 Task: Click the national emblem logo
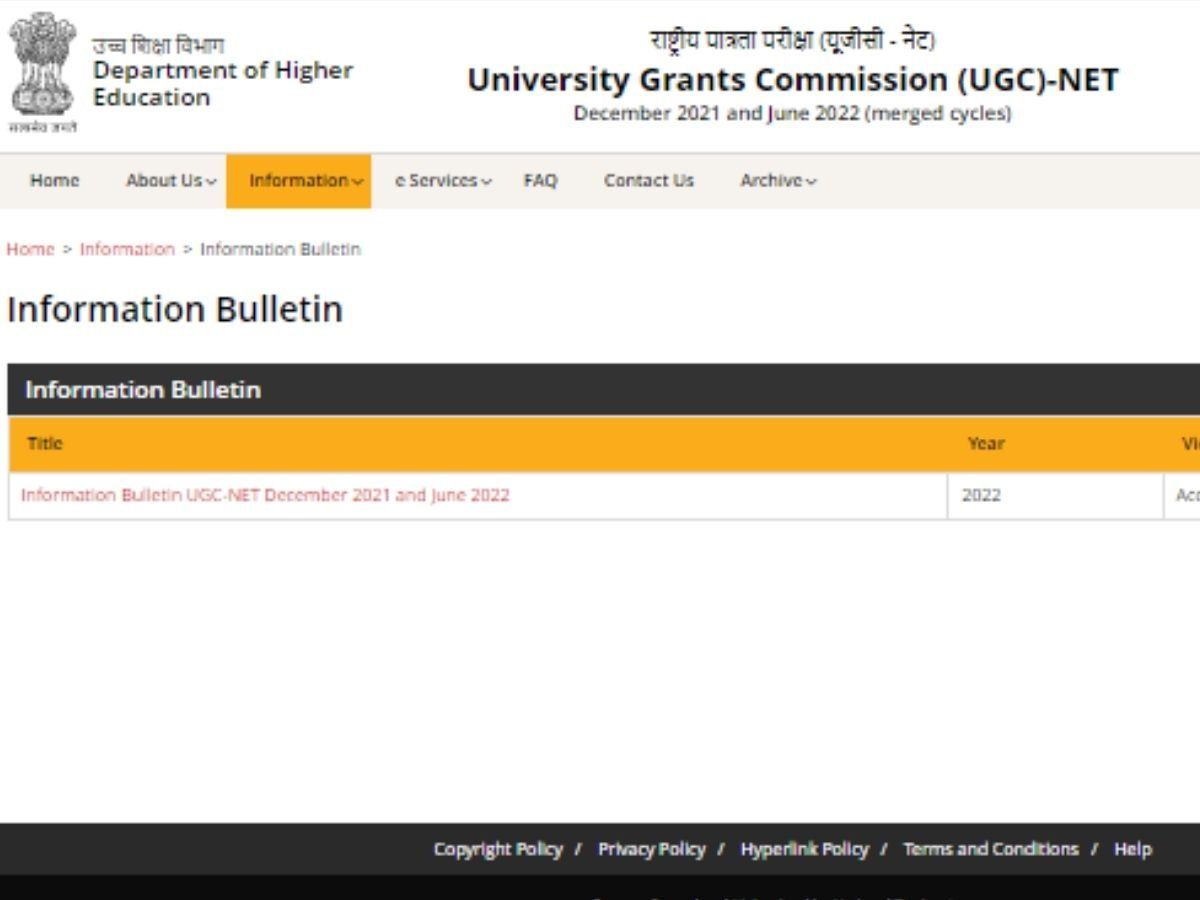pyautogui.click(x=43, y=73)
